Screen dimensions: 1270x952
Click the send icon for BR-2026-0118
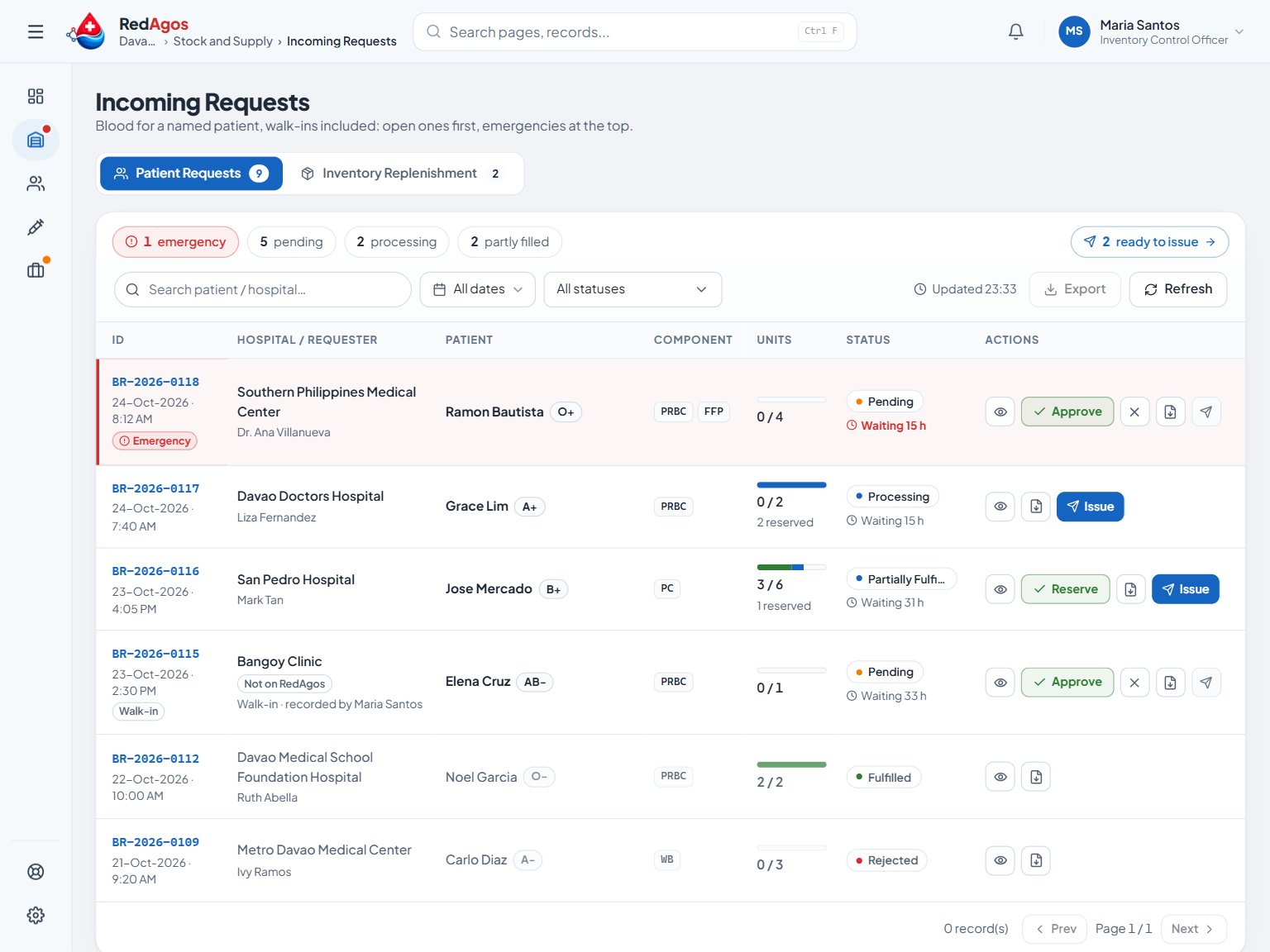[x=1206, y=412]
